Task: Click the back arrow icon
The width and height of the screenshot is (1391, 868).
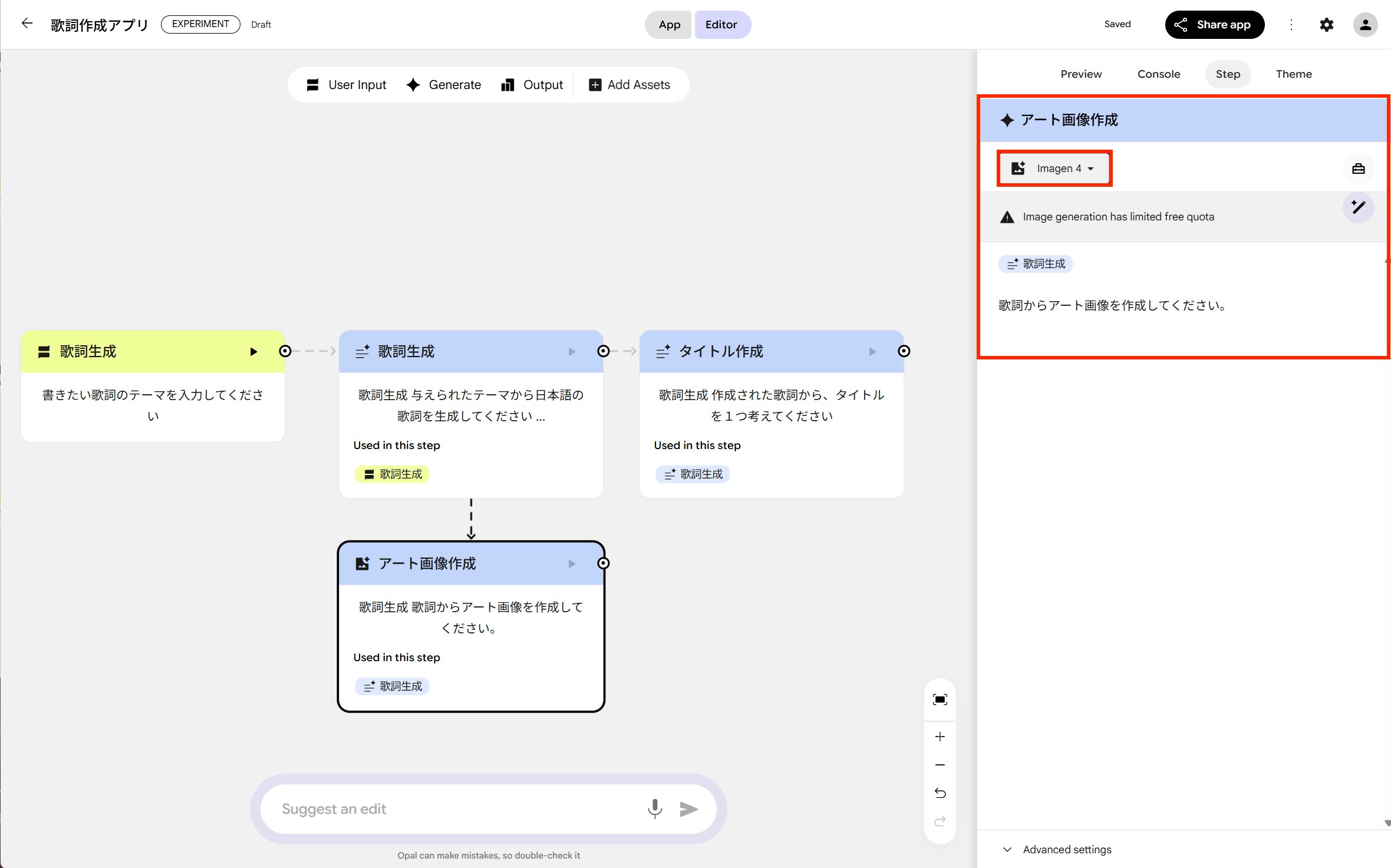Action: 27,24
